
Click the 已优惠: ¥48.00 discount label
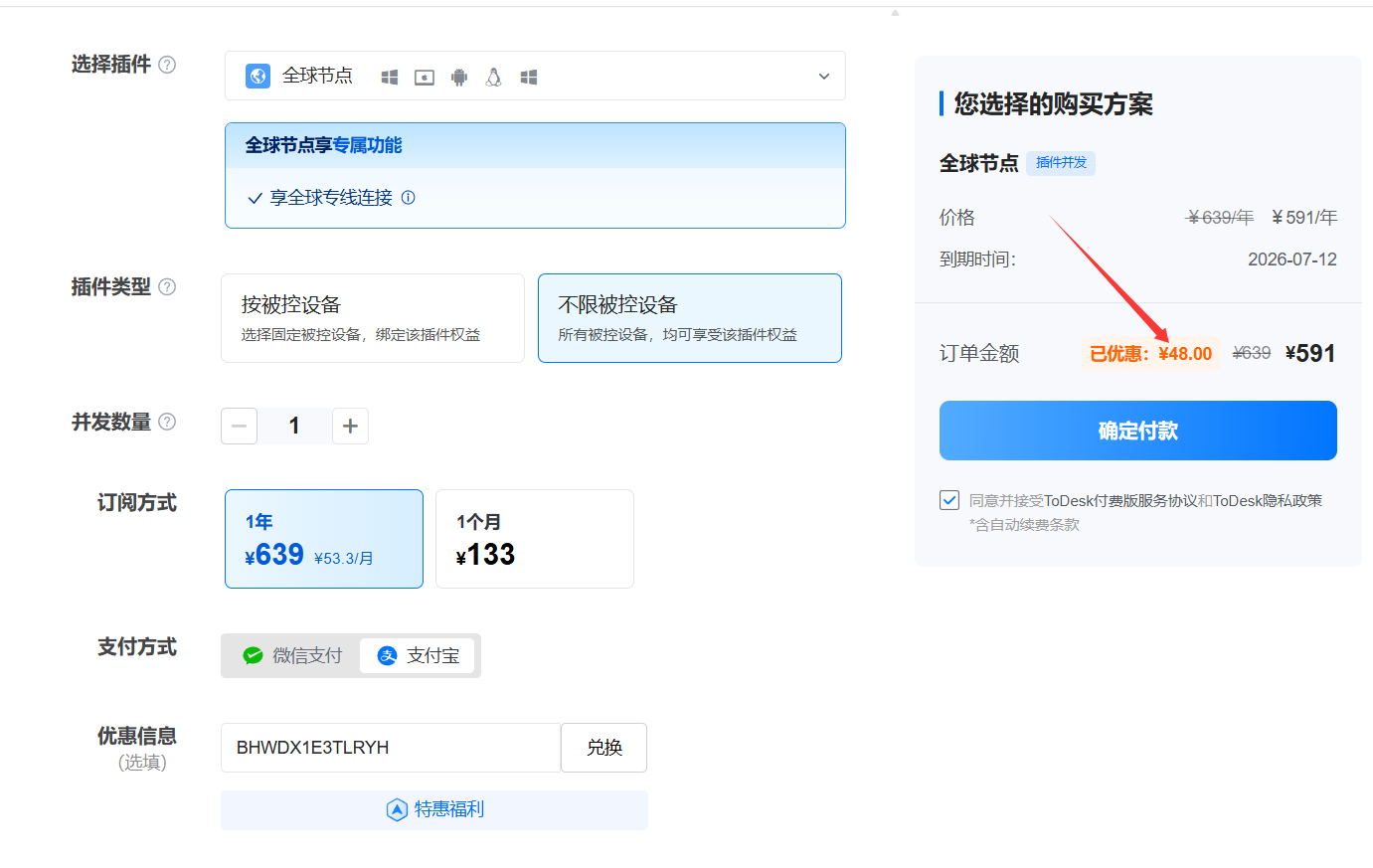1151,353
